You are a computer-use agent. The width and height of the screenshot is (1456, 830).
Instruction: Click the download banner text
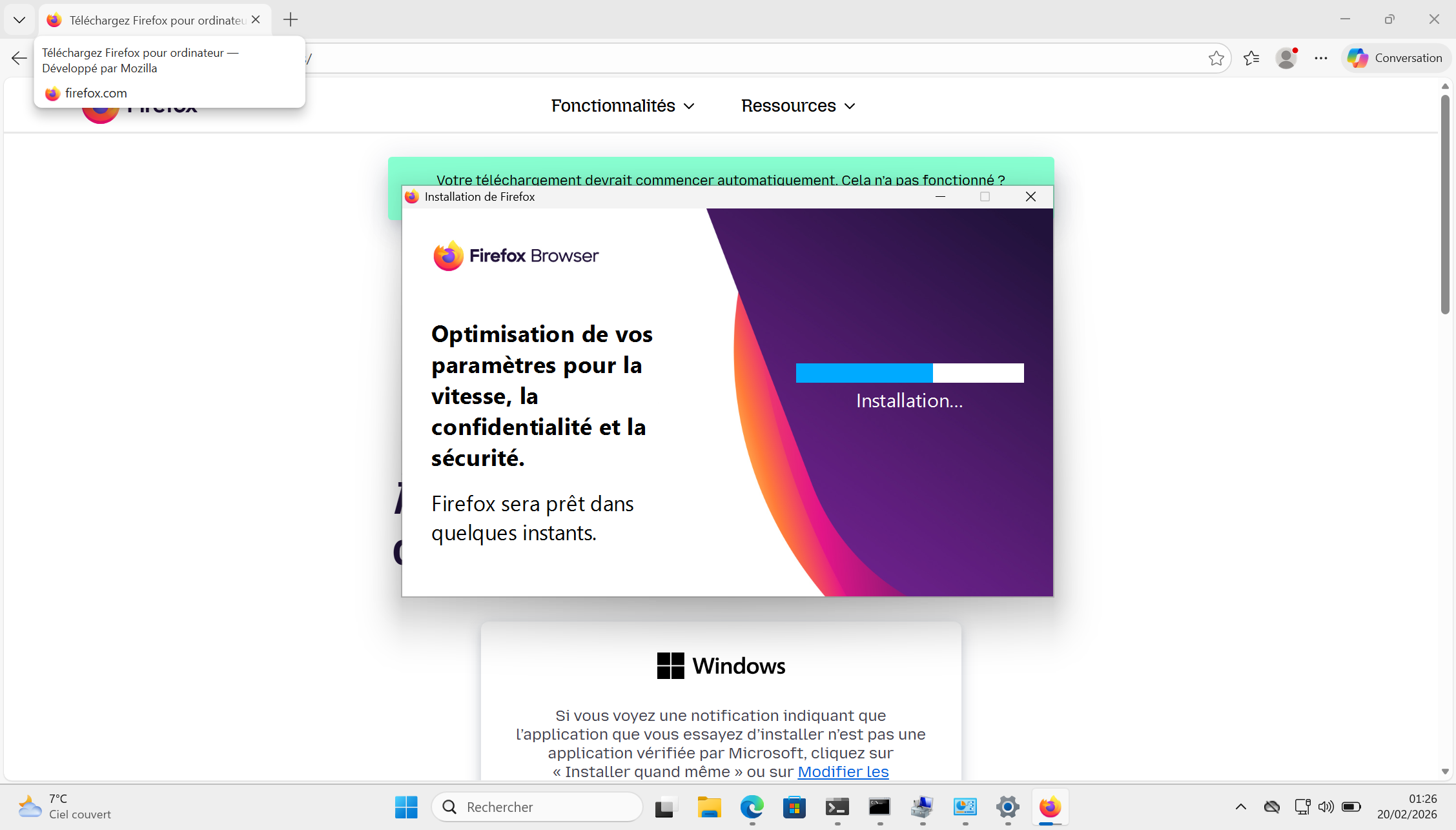[x=721, y=180]
